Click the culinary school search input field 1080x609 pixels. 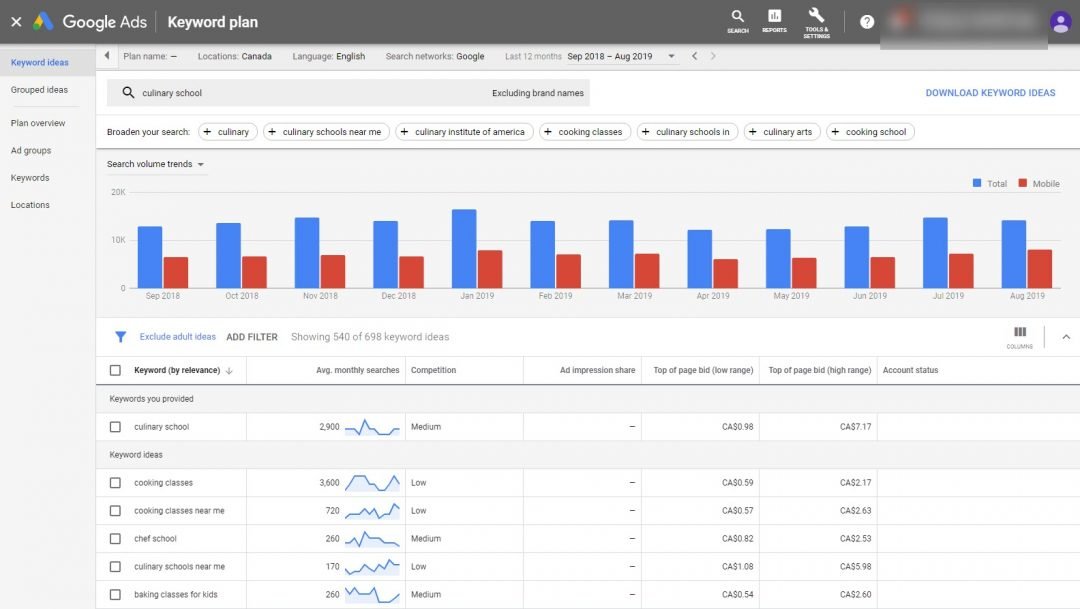300,92
